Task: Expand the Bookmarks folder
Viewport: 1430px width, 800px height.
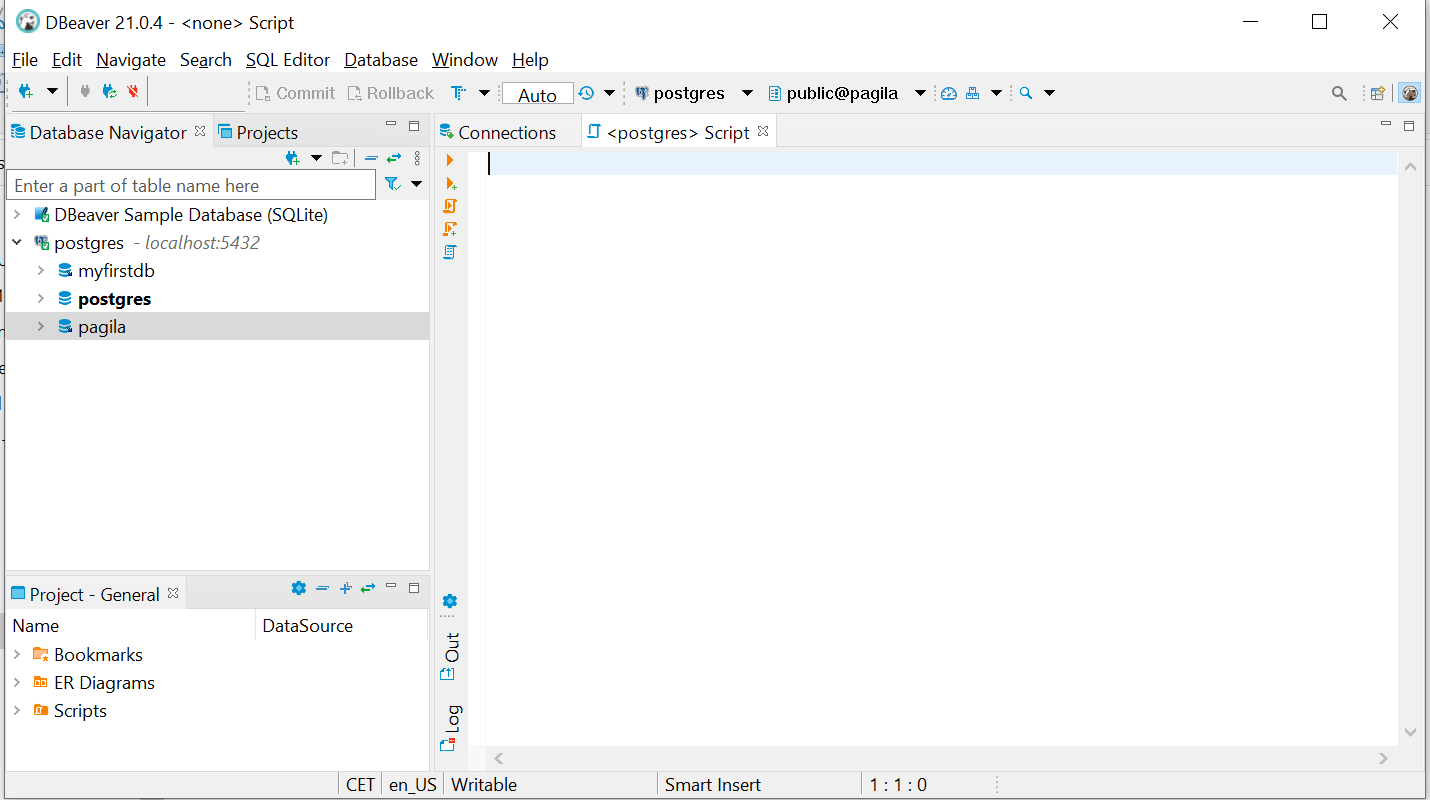Action: click(x=17, y=654)
